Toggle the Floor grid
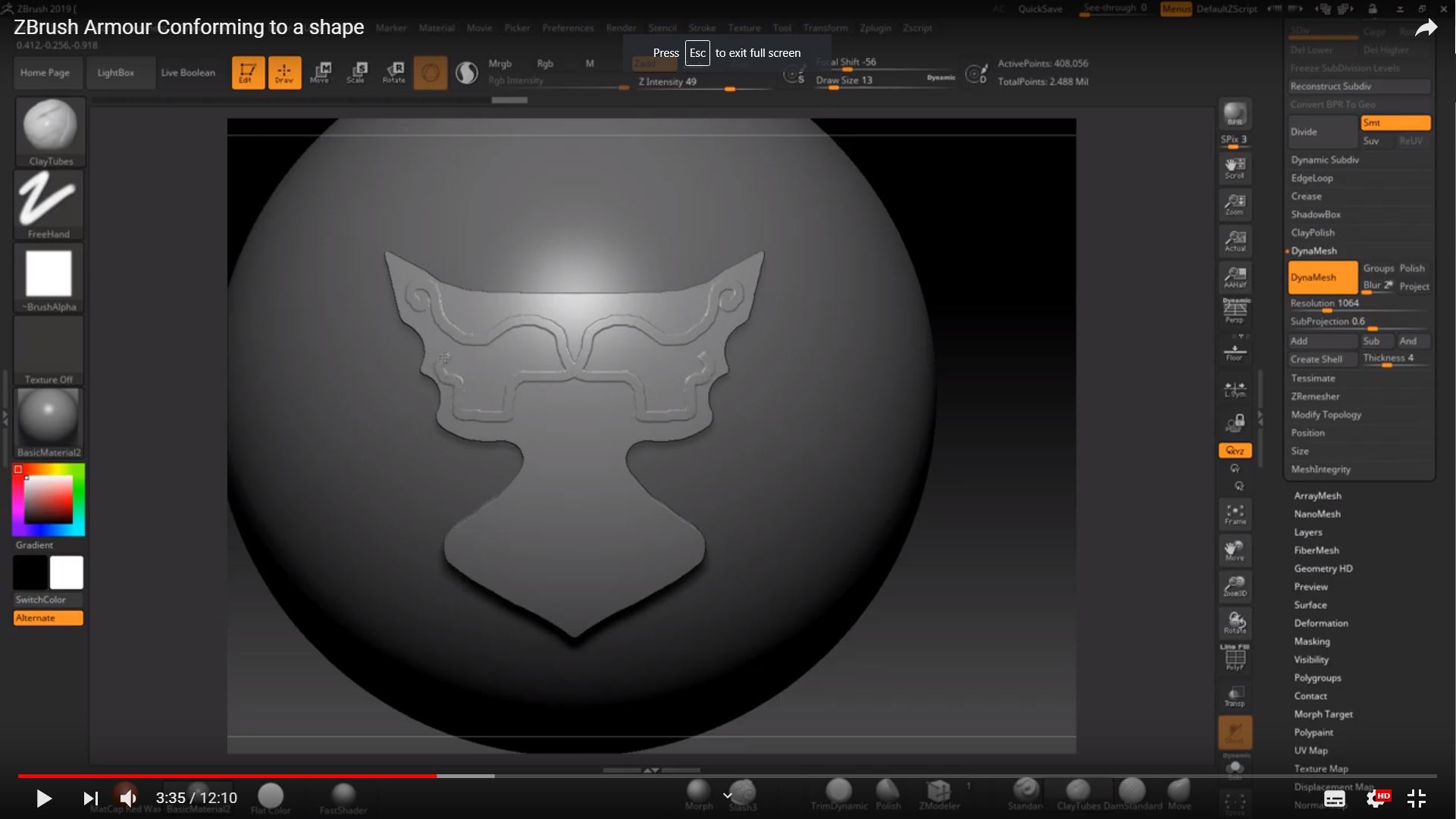Screen dimensions: 1456x819 coord(1235,352)
